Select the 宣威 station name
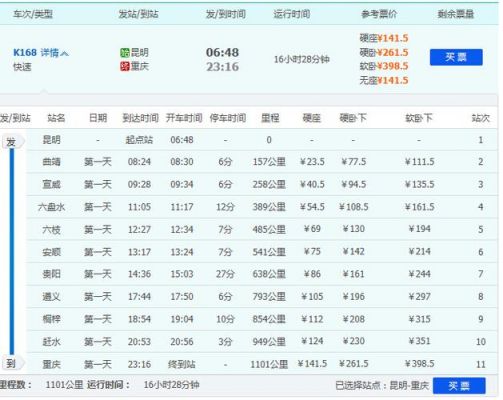Image resolution: width=503 pixels, height=400 pixels. (52, 184)
